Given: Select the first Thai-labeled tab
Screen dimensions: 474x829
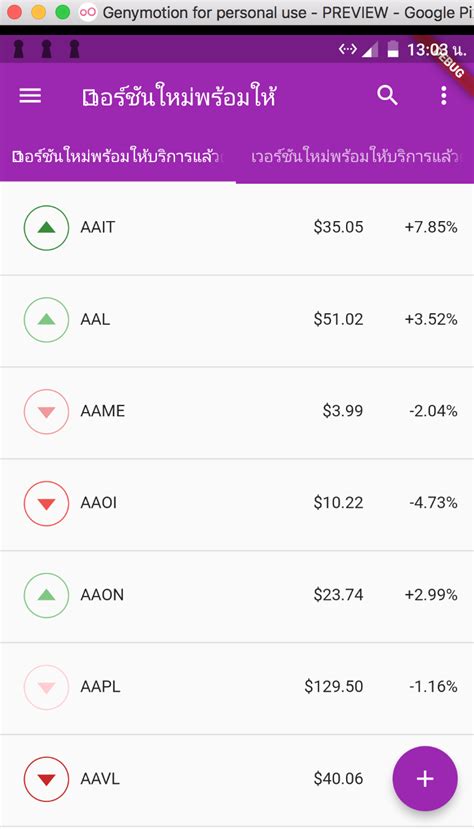Looking at the screenshot, I should 118,156.
